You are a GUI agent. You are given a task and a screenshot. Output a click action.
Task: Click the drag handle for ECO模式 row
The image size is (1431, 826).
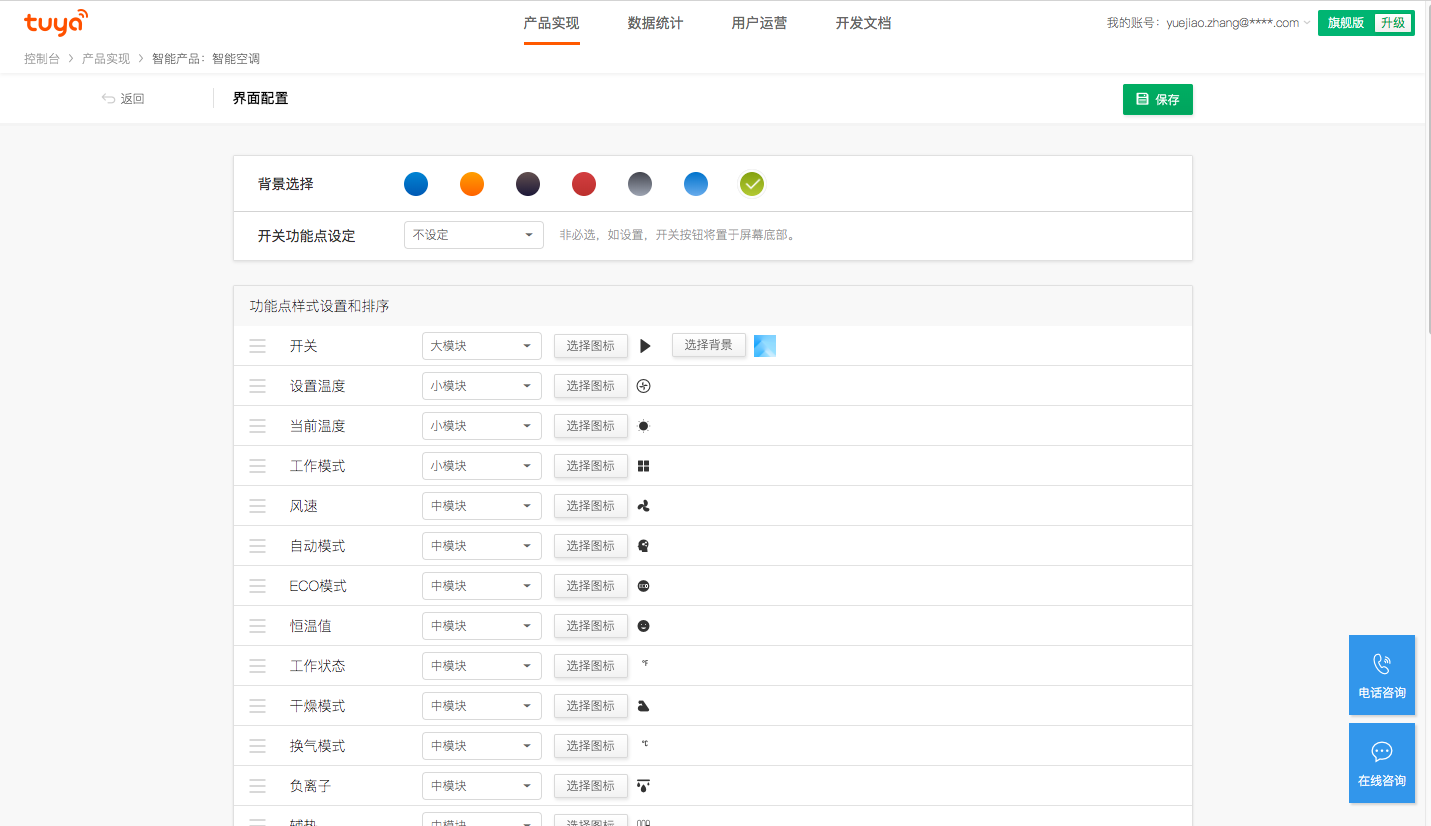tap(258, 586)
